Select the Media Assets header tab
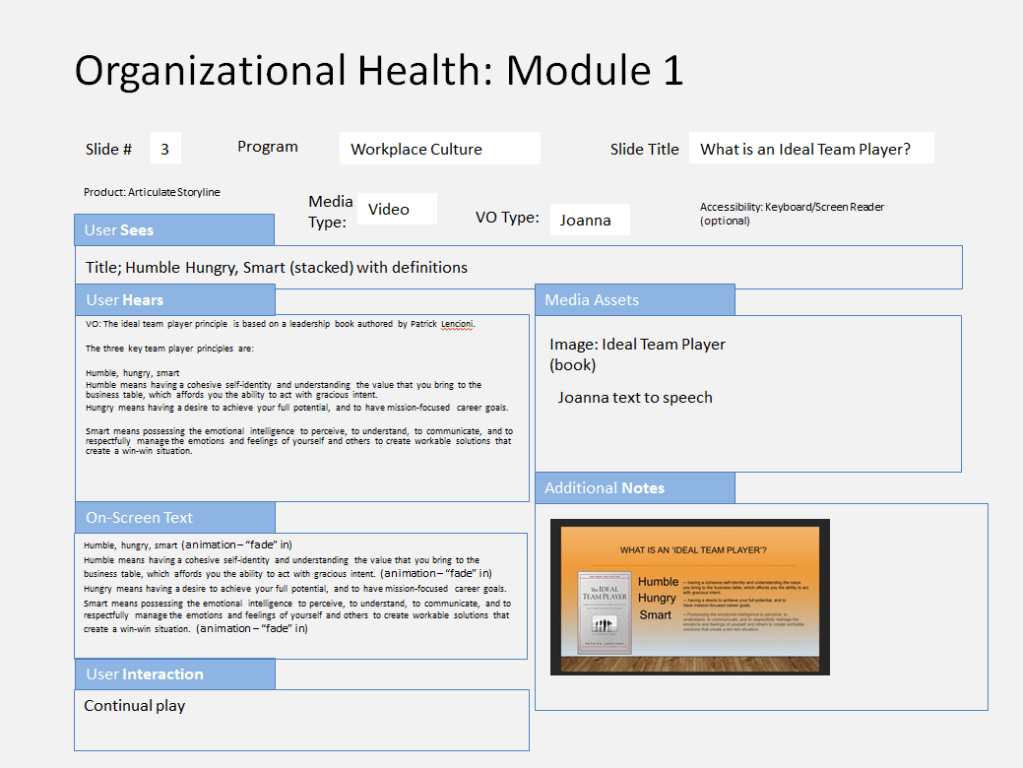 pos(634,300)
